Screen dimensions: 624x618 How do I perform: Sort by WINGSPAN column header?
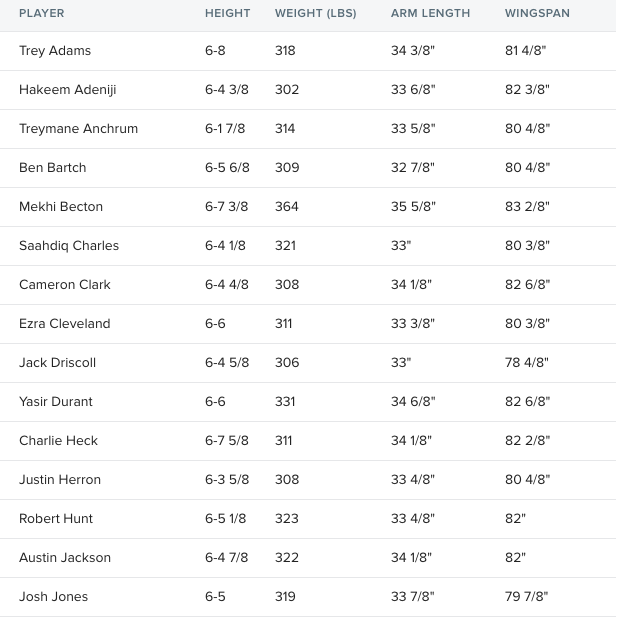[537, 13]
